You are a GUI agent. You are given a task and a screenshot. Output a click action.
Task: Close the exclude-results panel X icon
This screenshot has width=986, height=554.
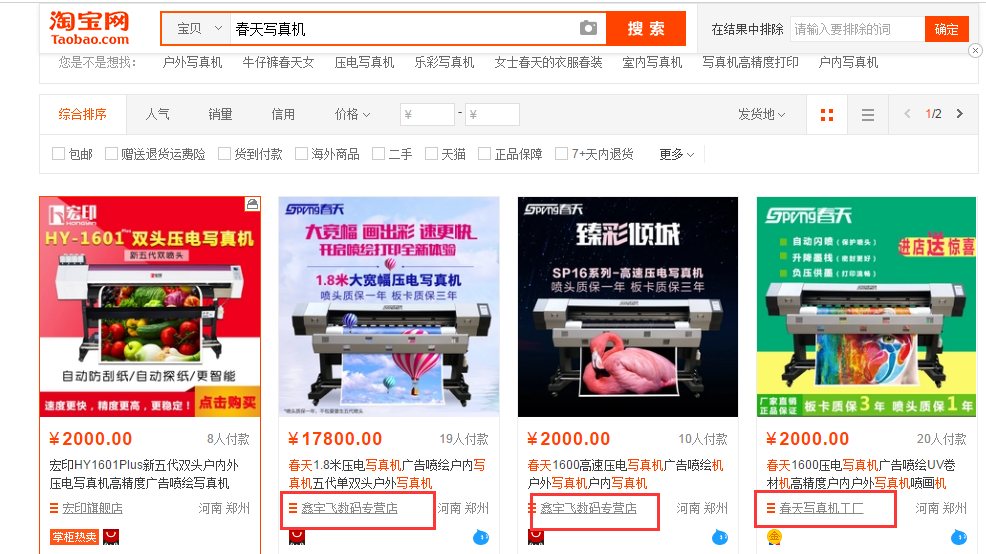(975, 50)
